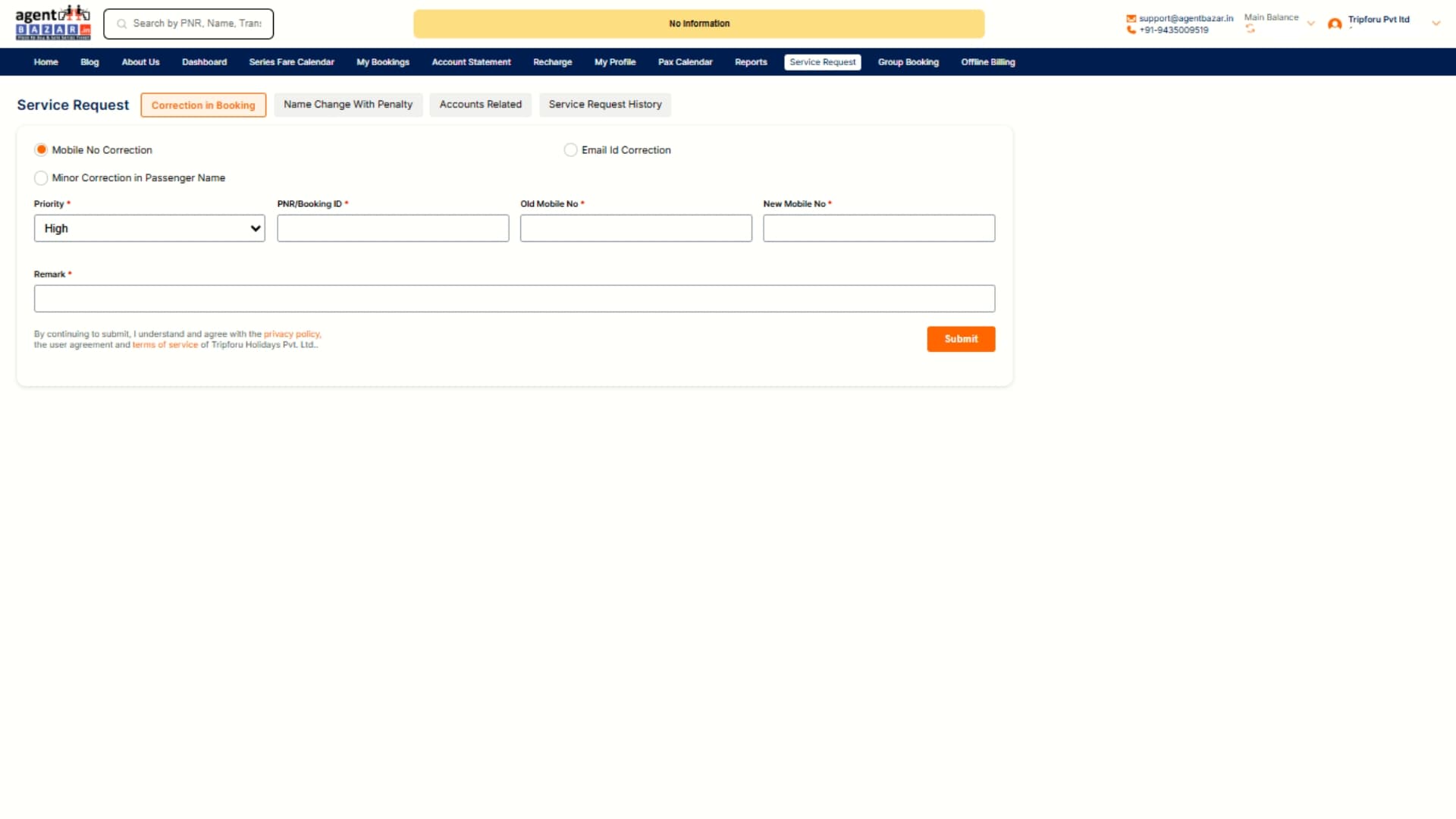The image size is (1456, 819).
Task: Click the Search by PNR box
Action: coord(188,24)
